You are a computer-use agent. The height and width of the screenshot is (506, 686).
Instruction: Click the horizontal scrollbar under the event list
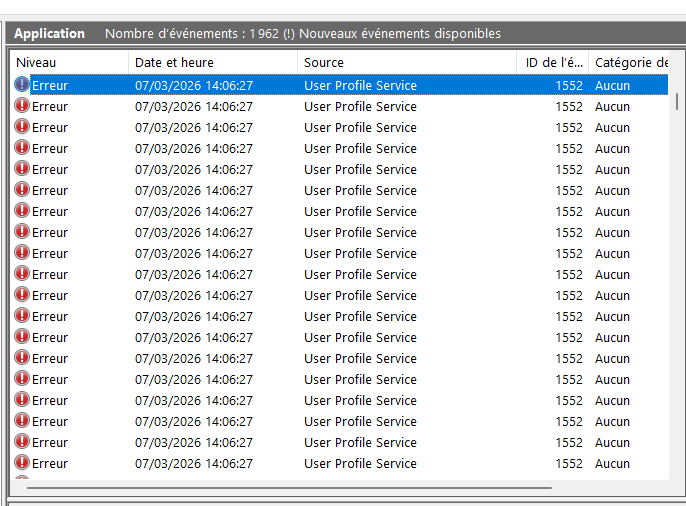click(289, 487)
